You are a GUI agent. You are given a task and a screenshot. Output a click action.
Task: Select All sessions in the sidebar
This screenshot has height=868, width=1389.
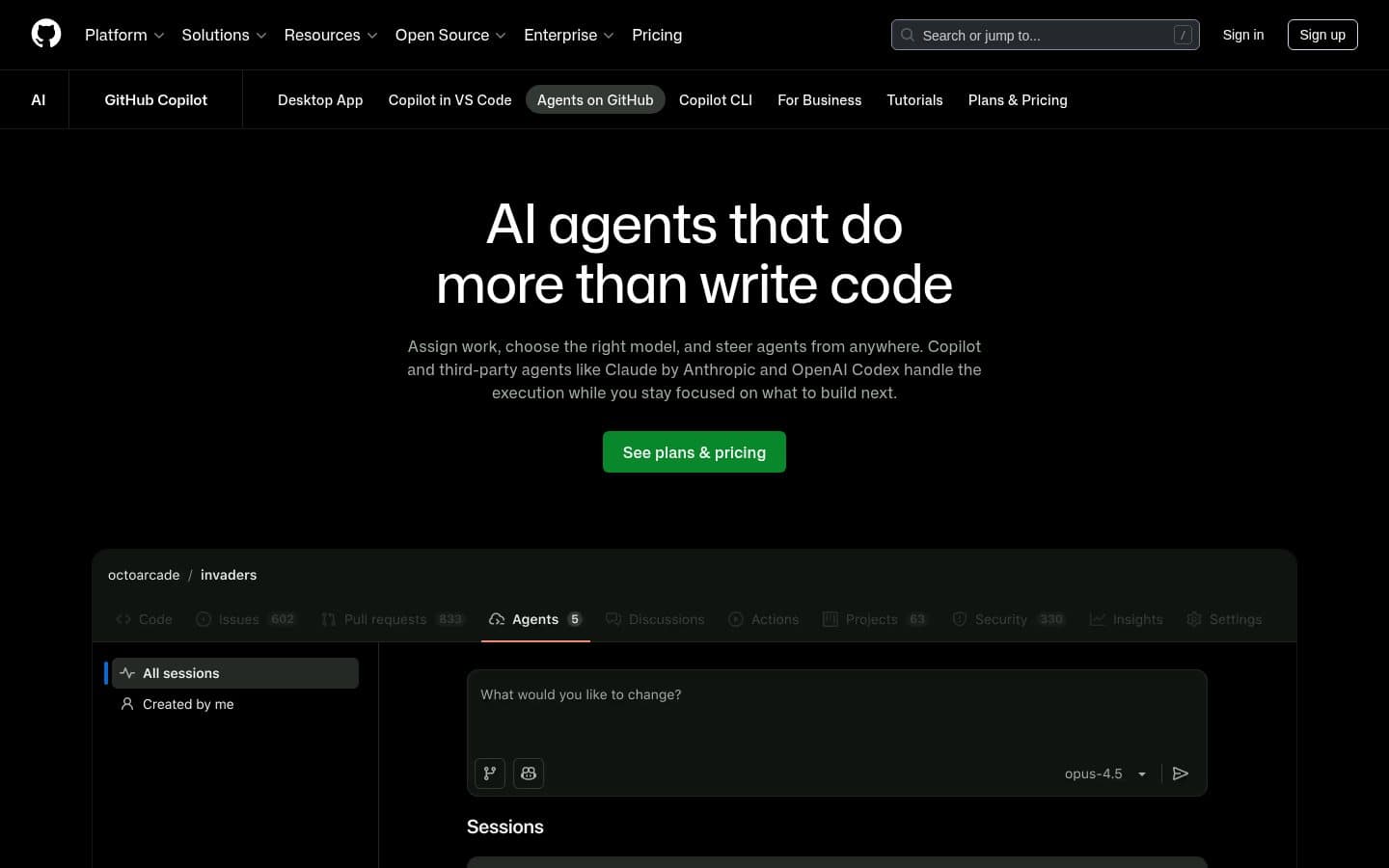click(x=235, y=673)
